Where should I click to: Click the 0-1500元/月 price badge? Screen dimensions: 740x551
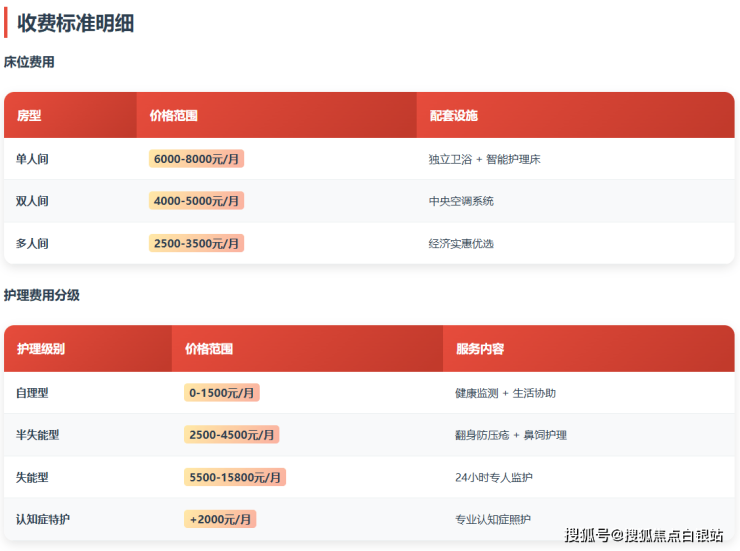point(221,393)
